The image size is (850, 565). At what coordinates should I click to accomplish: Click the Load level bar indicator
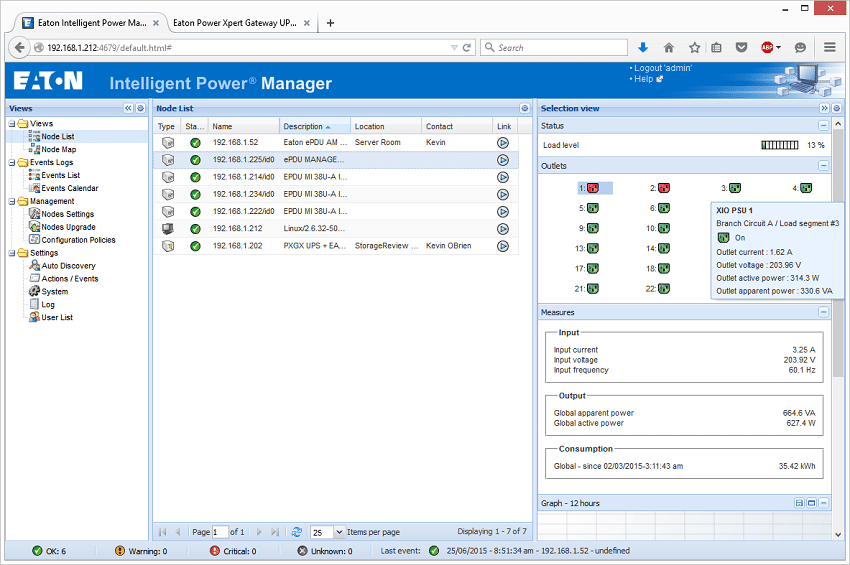click(x=780, y=145)
